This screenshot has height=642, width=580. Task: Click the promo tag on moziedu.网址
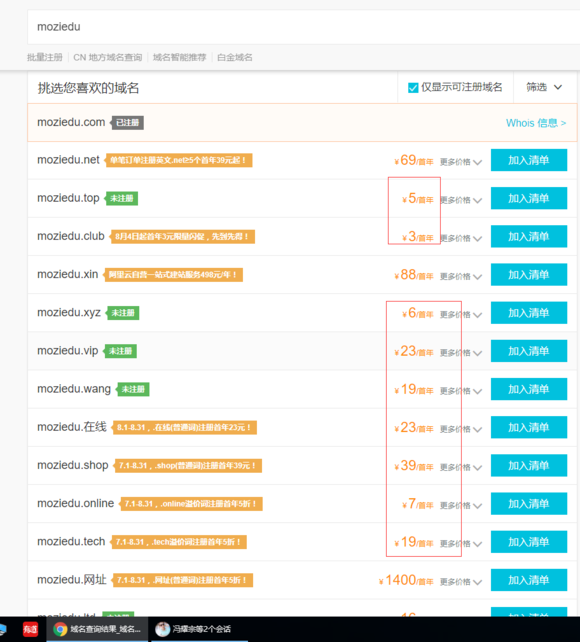click(x=182, y=580)
